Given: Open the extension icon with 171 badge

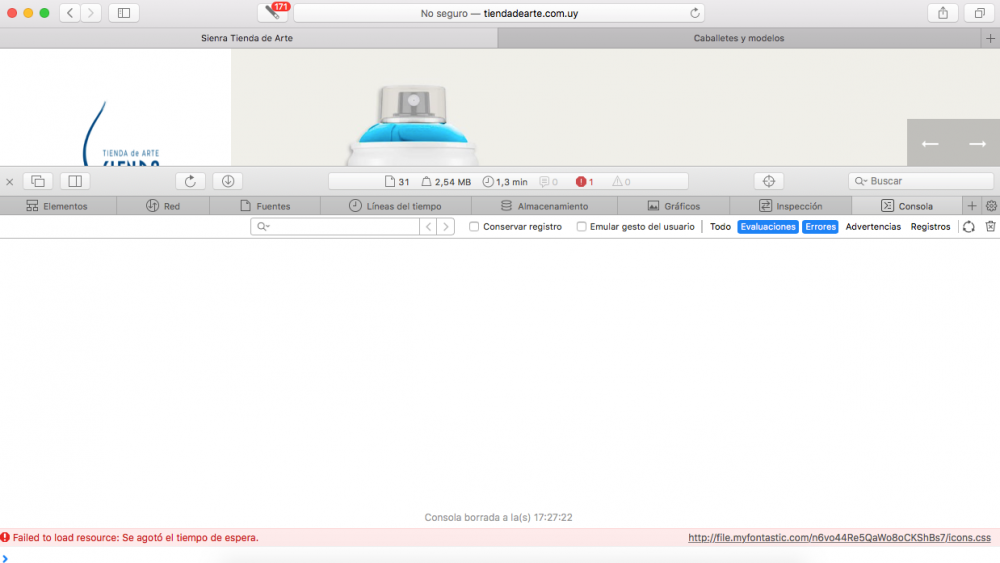Looking at the screenshot, I should coord(273,13).
